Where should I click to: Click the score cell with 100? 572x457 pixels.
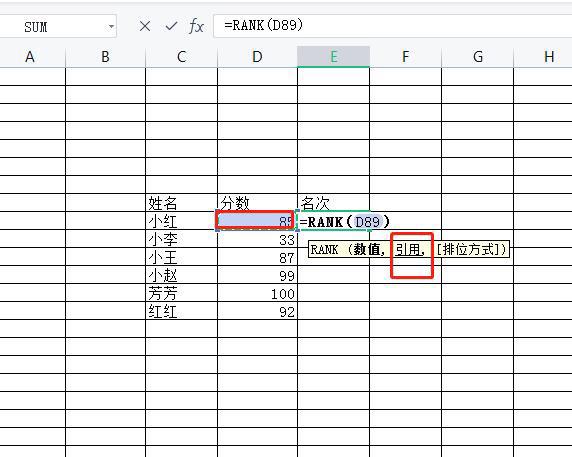point(257,293)
